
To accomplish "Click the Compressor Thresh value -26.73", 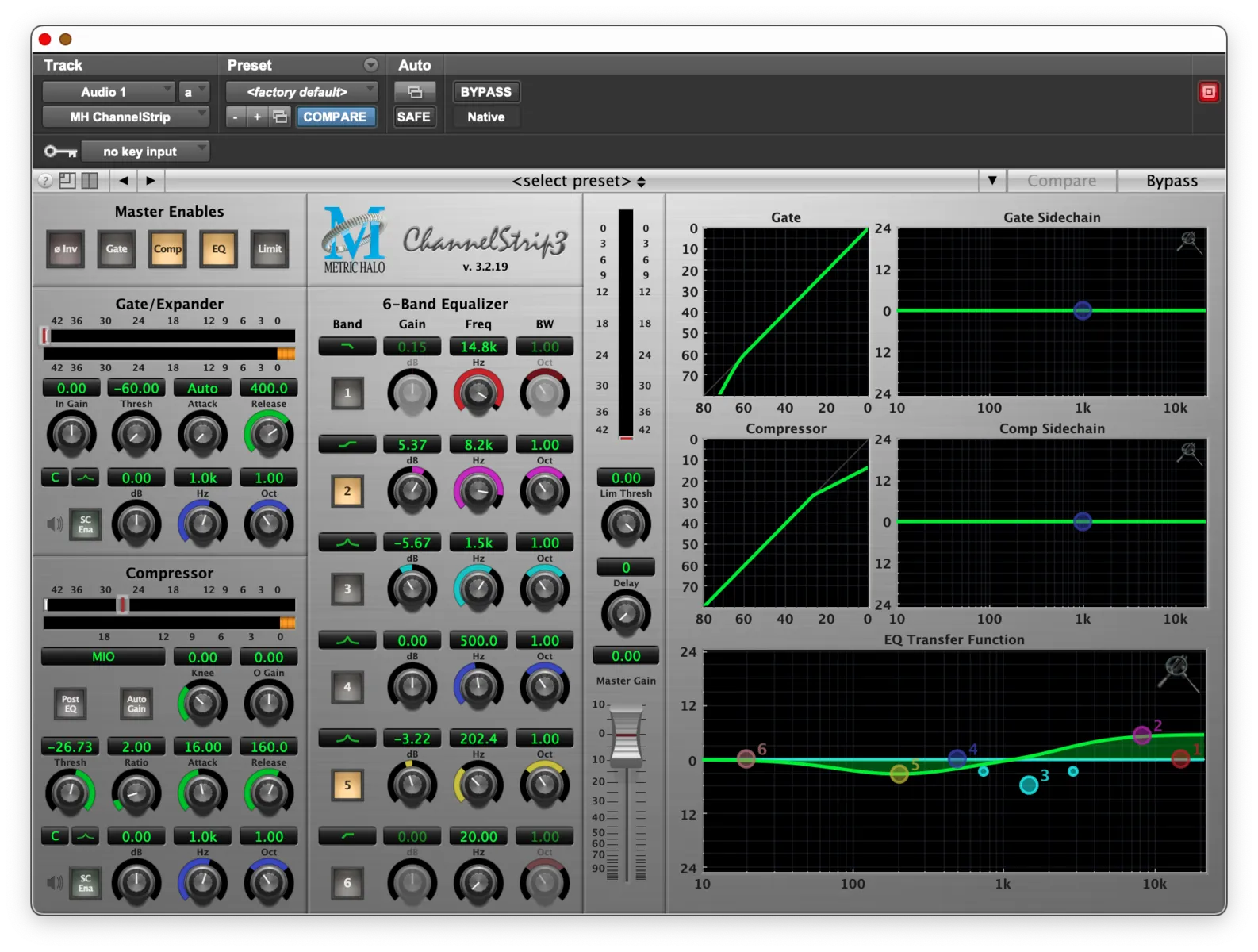I will 71,747.
